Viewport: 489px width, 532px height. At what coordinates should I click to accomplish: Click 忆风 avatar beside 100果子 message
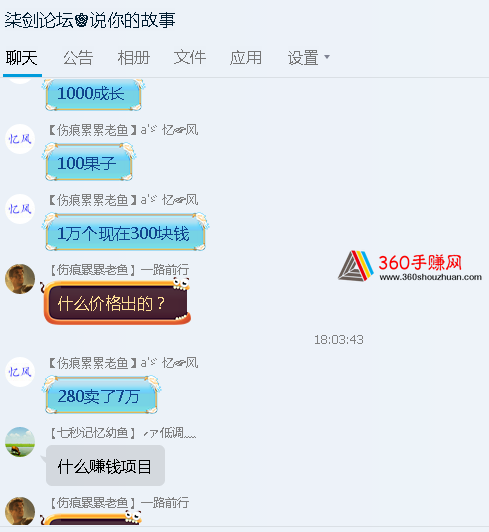click(20, 139)
